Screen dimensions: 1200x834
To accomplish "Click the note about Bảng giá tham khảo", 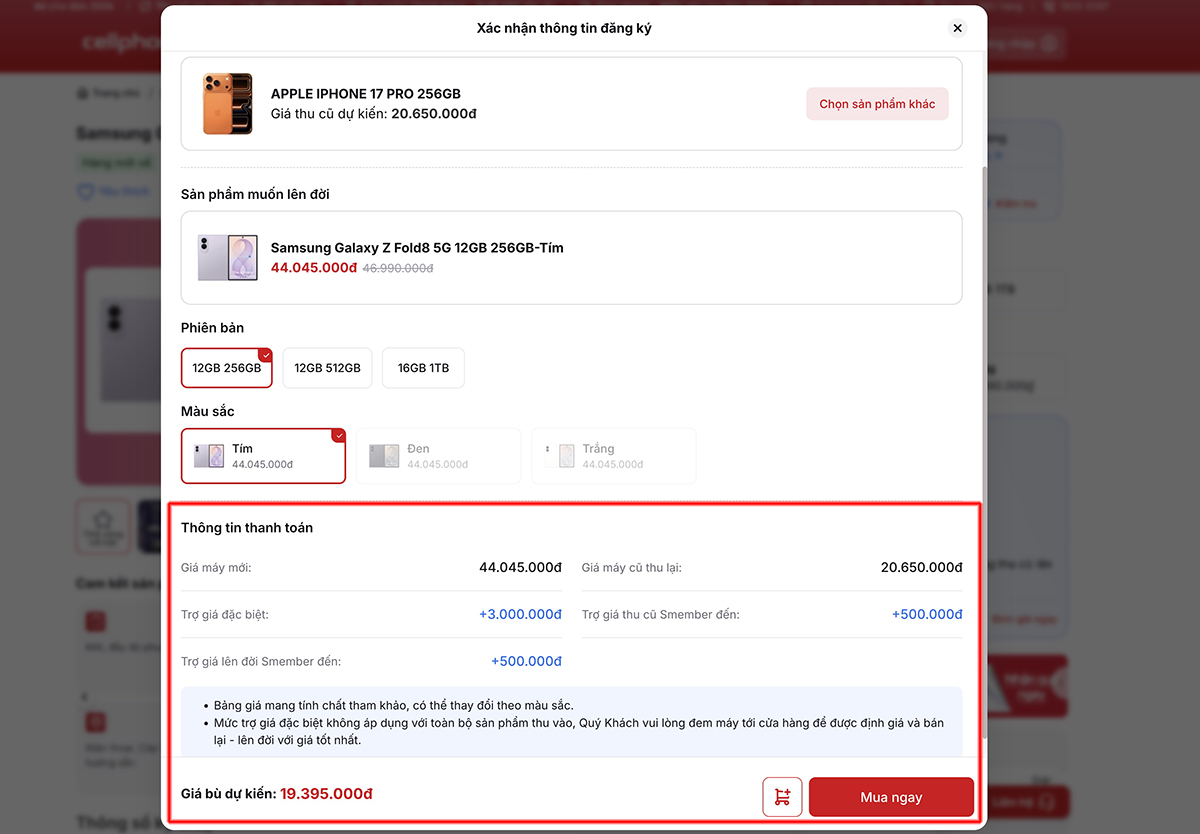I will click(393, 705).
